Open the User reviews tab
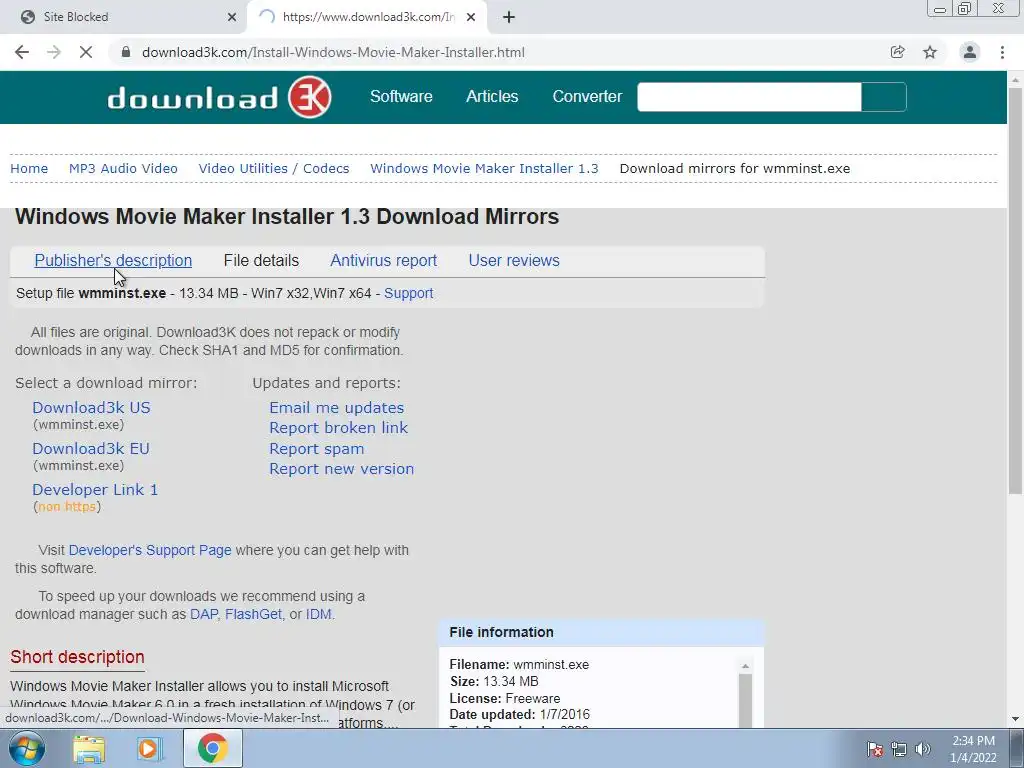The image size is (1024, 768). [514, 261]
